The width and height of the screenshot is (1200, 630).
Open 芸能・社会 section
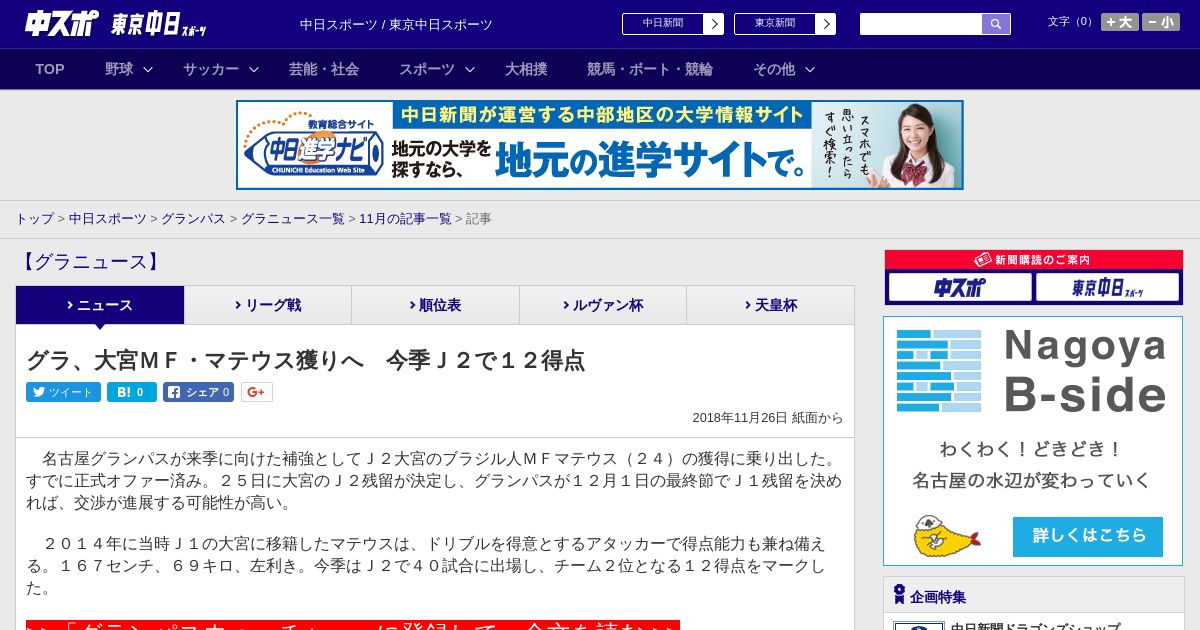pos(324,69)
